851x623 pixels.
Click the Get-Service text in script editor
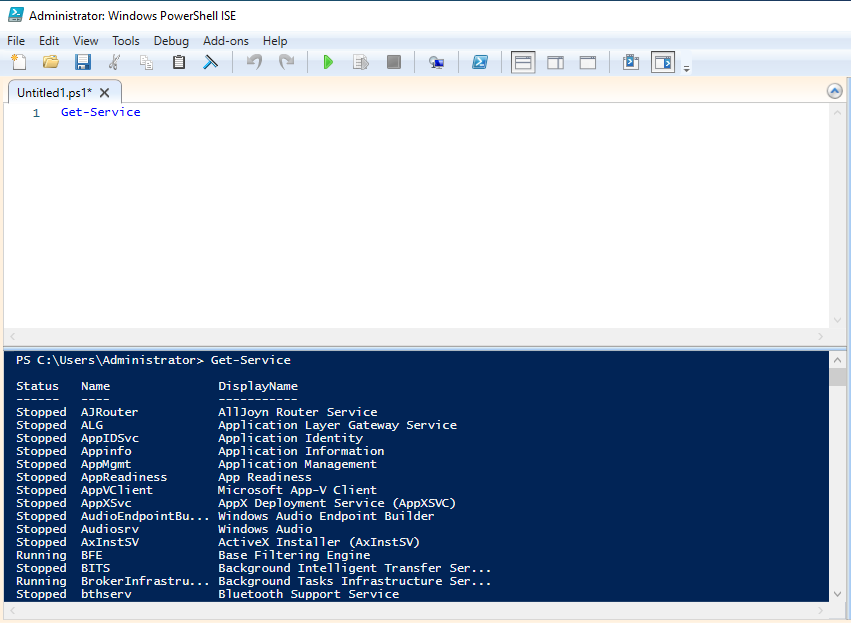100,112
